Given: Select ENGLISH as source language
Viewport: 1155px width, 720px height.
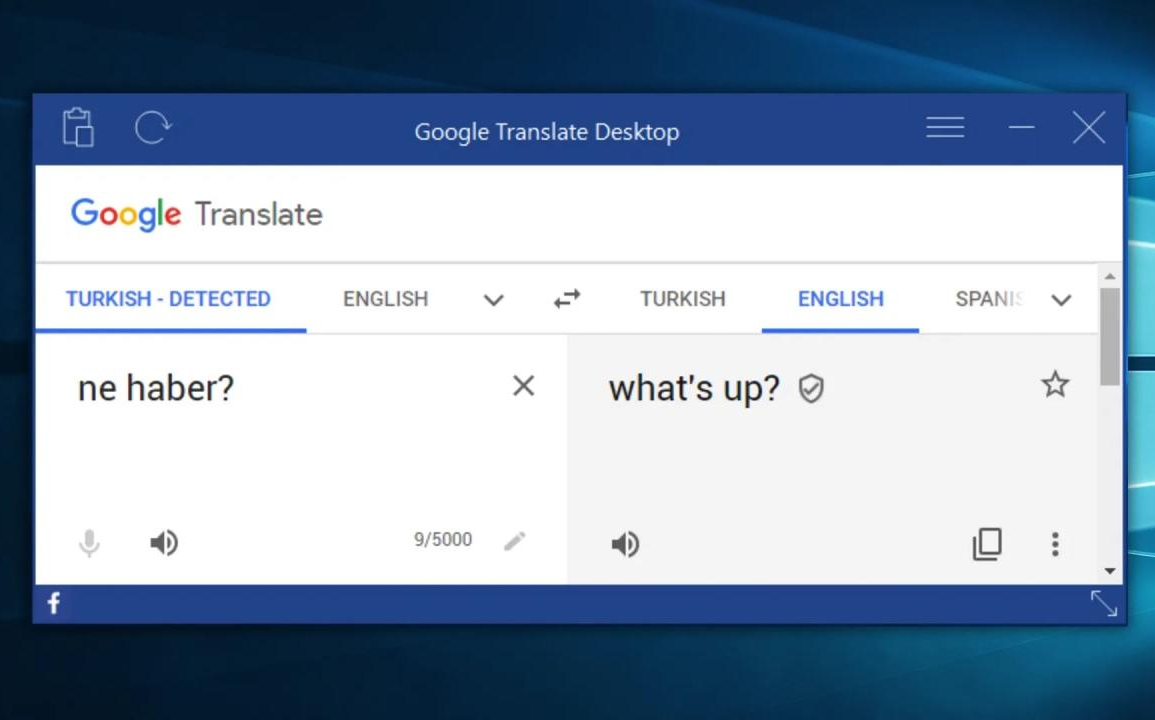Looking at the screenshot, I should coord(385,298).
